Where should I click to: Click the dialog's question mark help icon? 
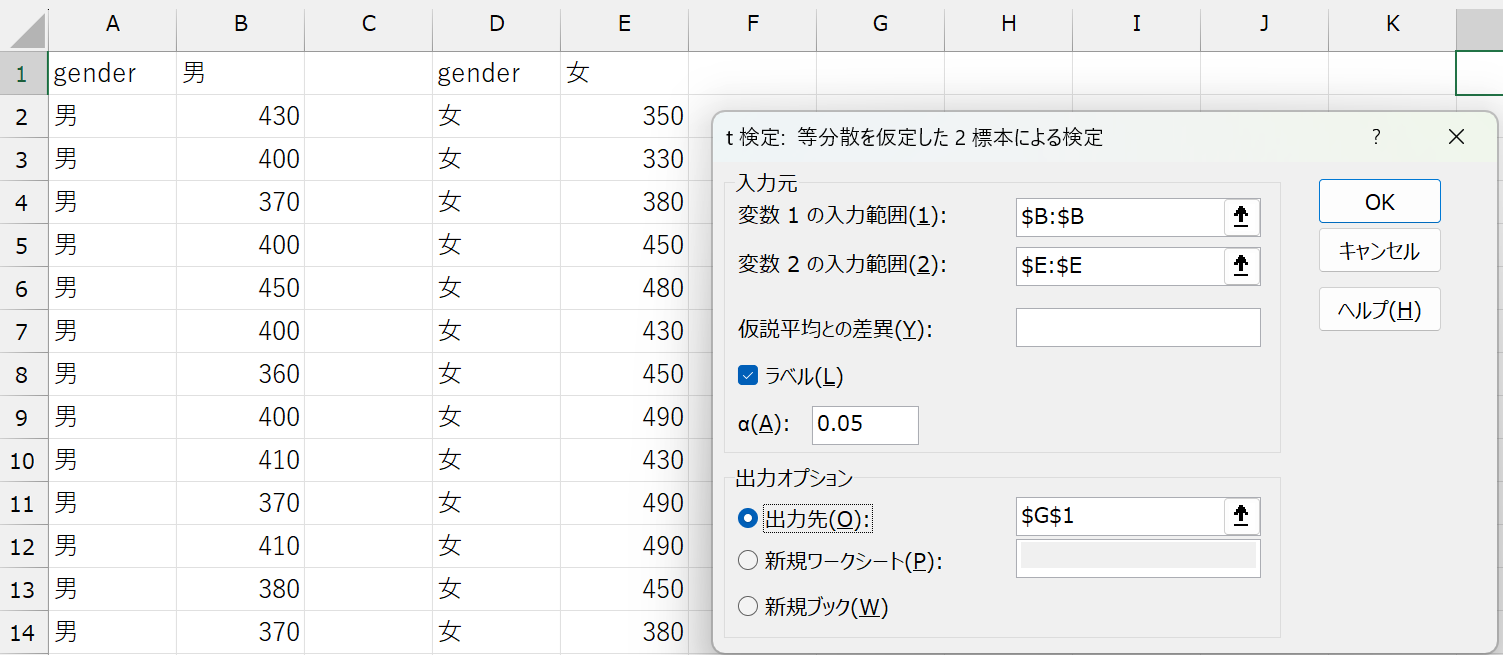click(x=1376, y=137)
